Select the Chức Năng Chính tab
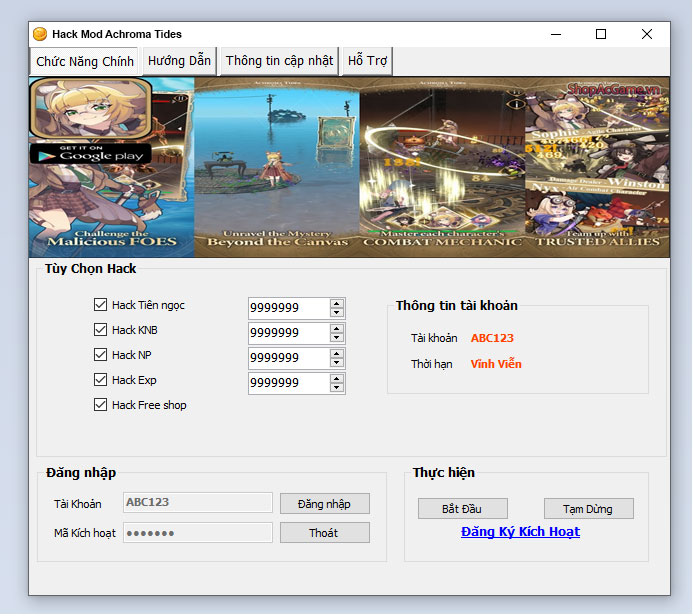 (84, 61)
